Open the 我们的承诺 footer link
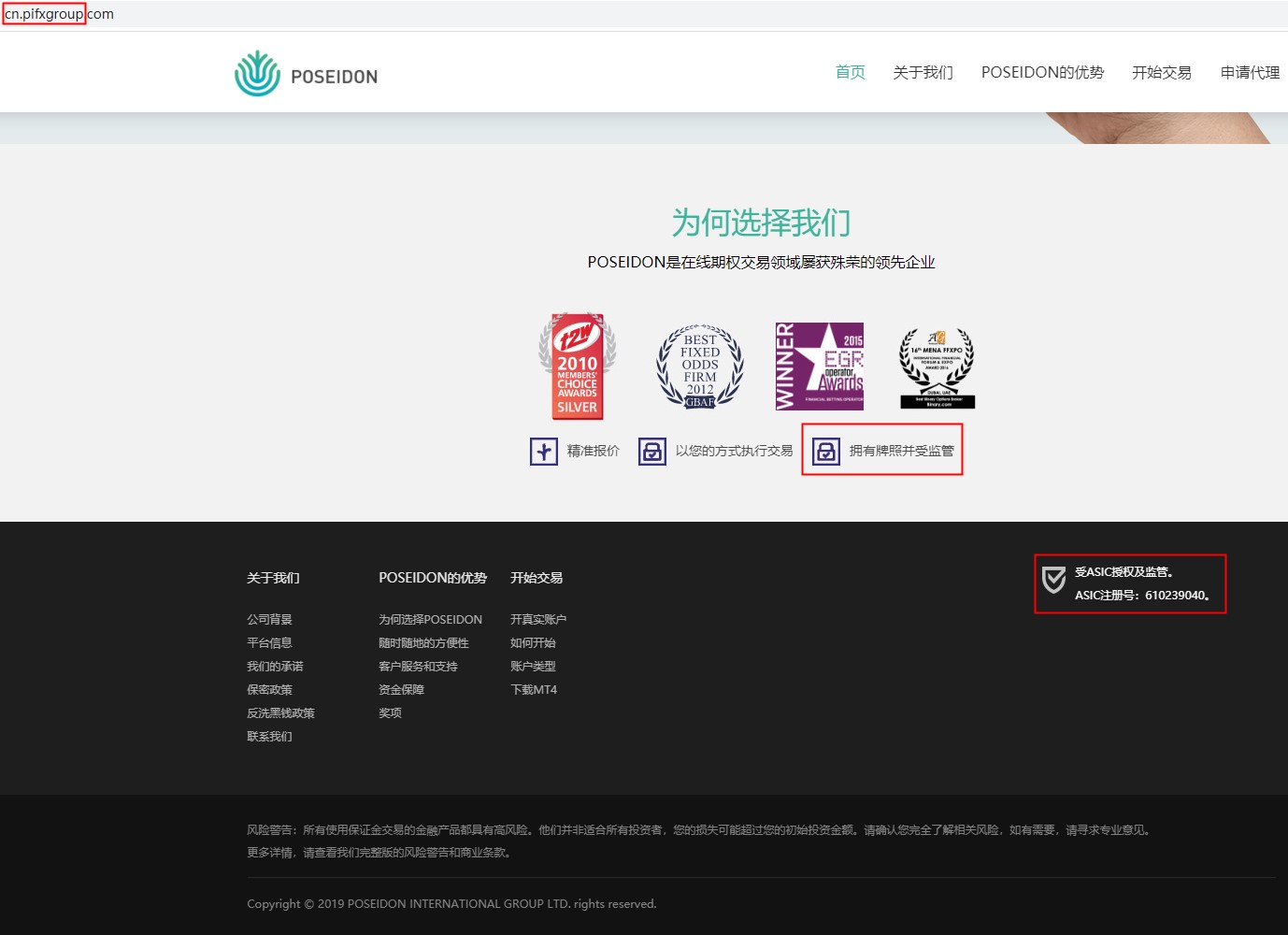 tap(276, 666)
